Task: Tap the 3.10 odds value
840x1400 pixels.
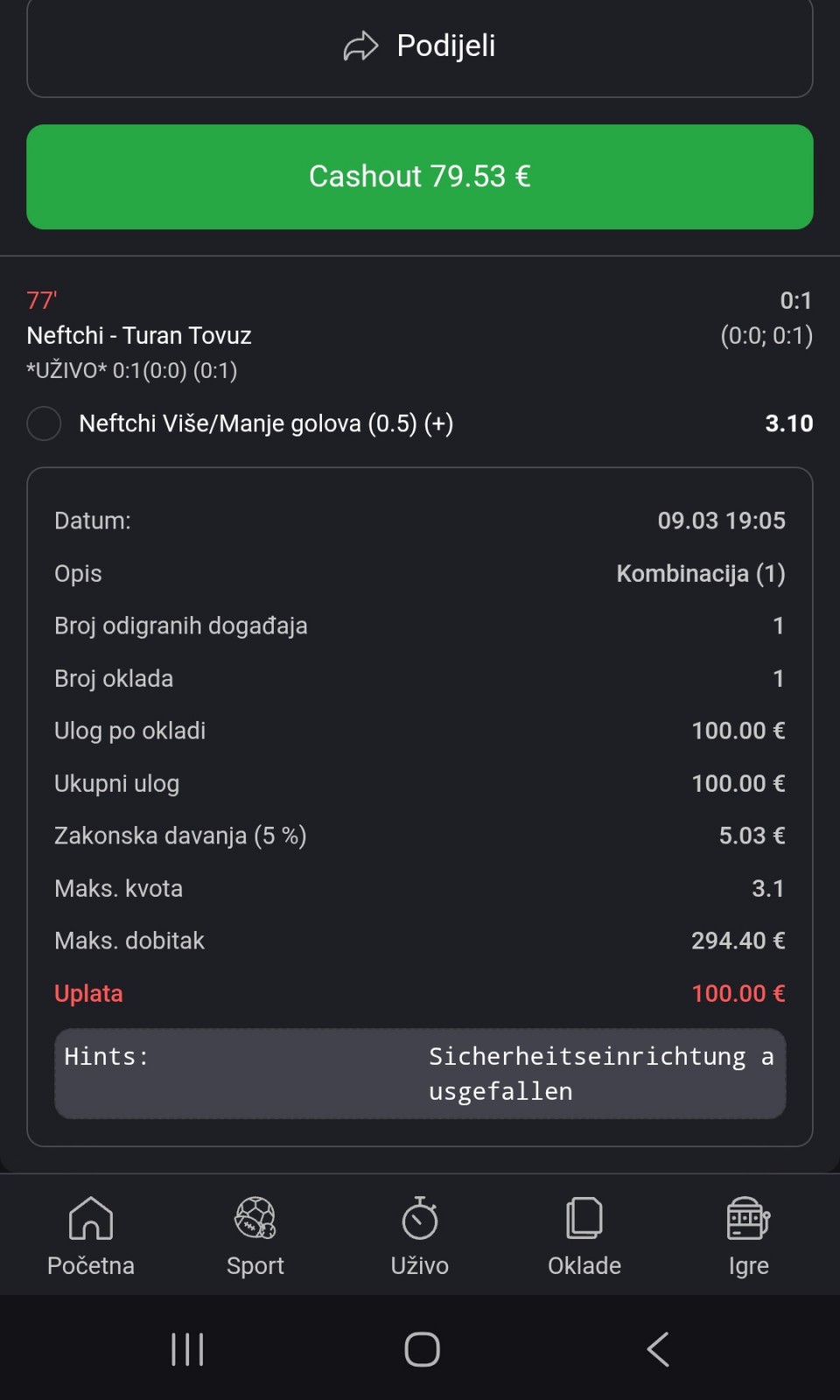Action: pos(788,423)
